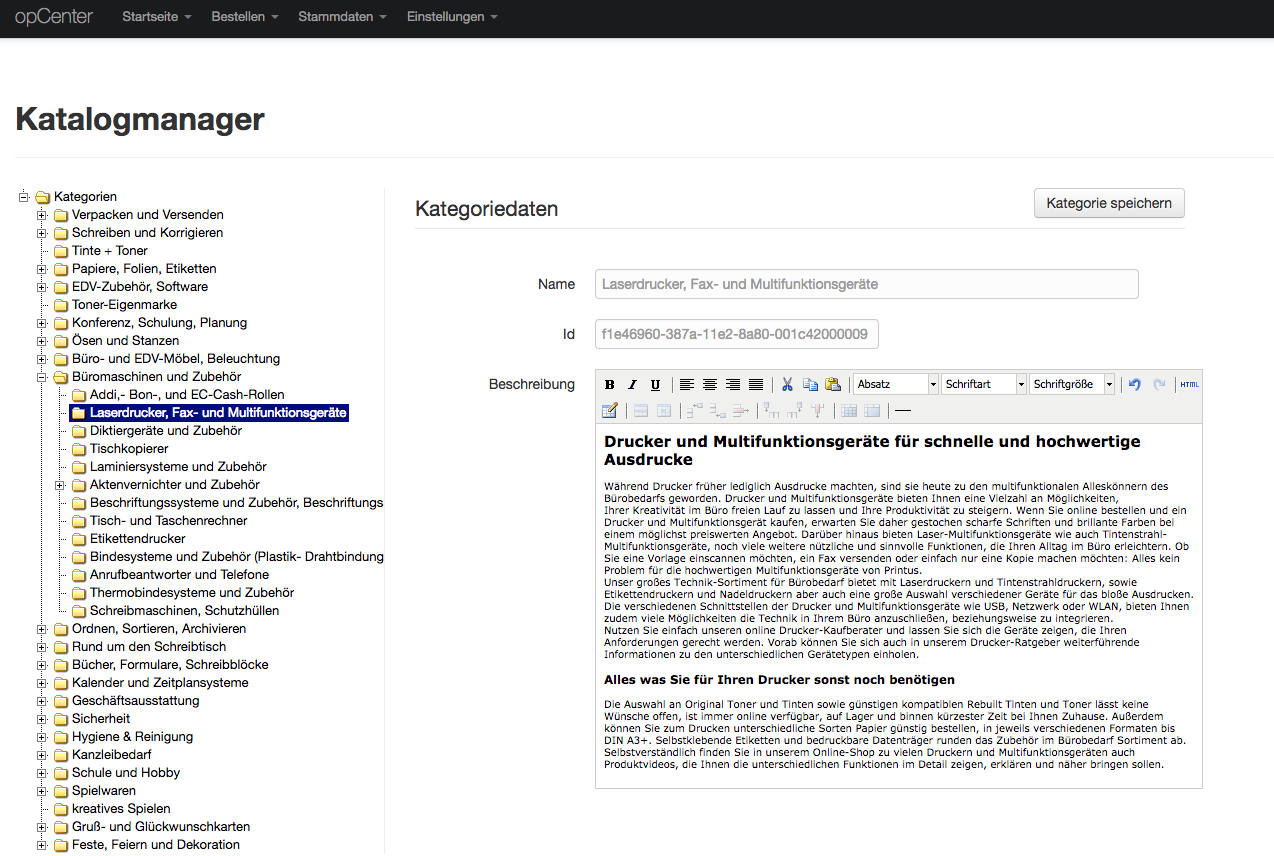Cut selected text with the scissors icon
Screen dimensions: 1274x856
coord(787,385)
